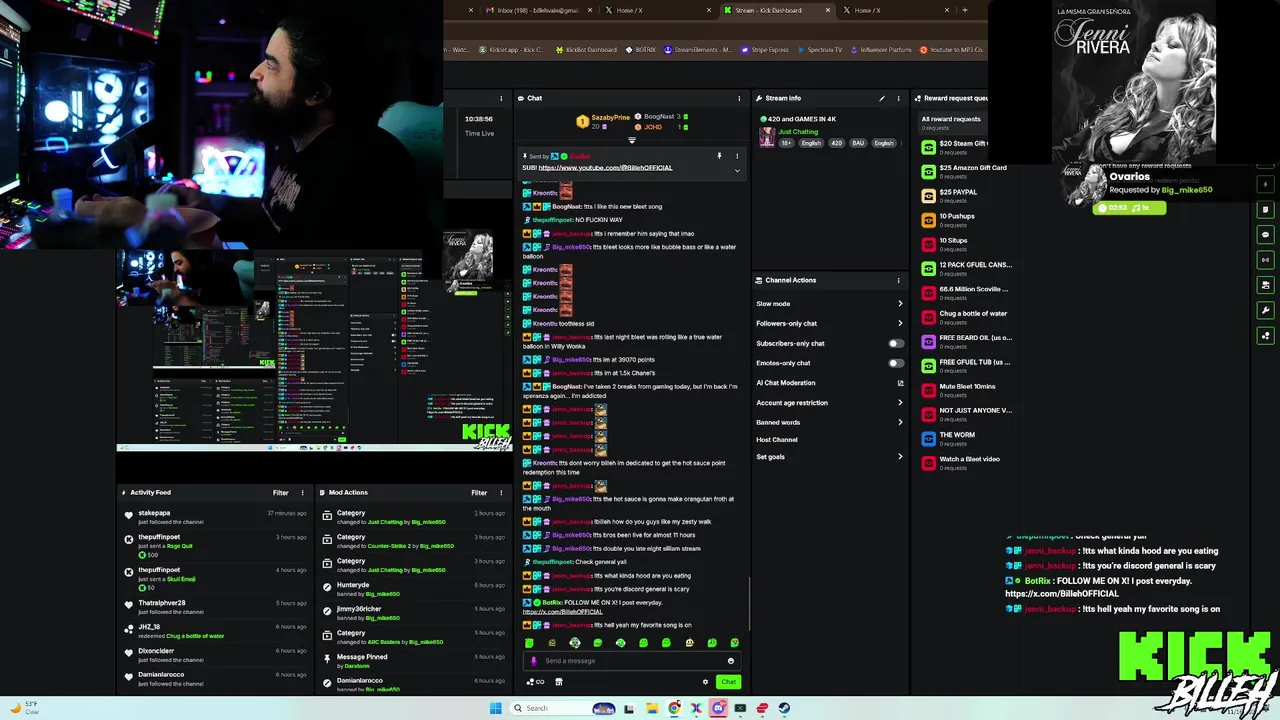Viewport: 1280px width, 720px height.
Task: Toggle Emotes-only chat switch
Action: coord(896,363)
